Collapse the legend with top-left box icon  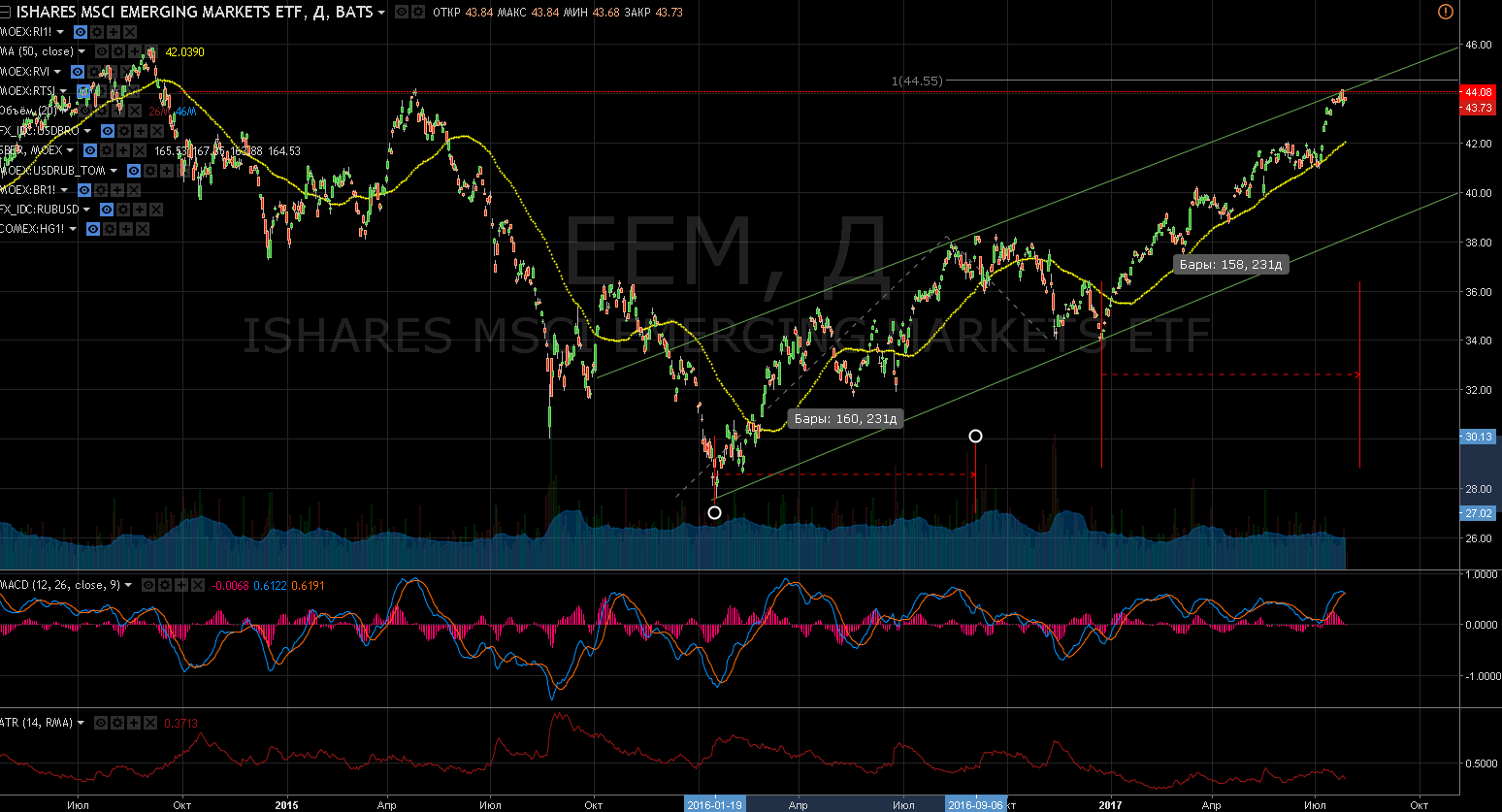[5, 12]
